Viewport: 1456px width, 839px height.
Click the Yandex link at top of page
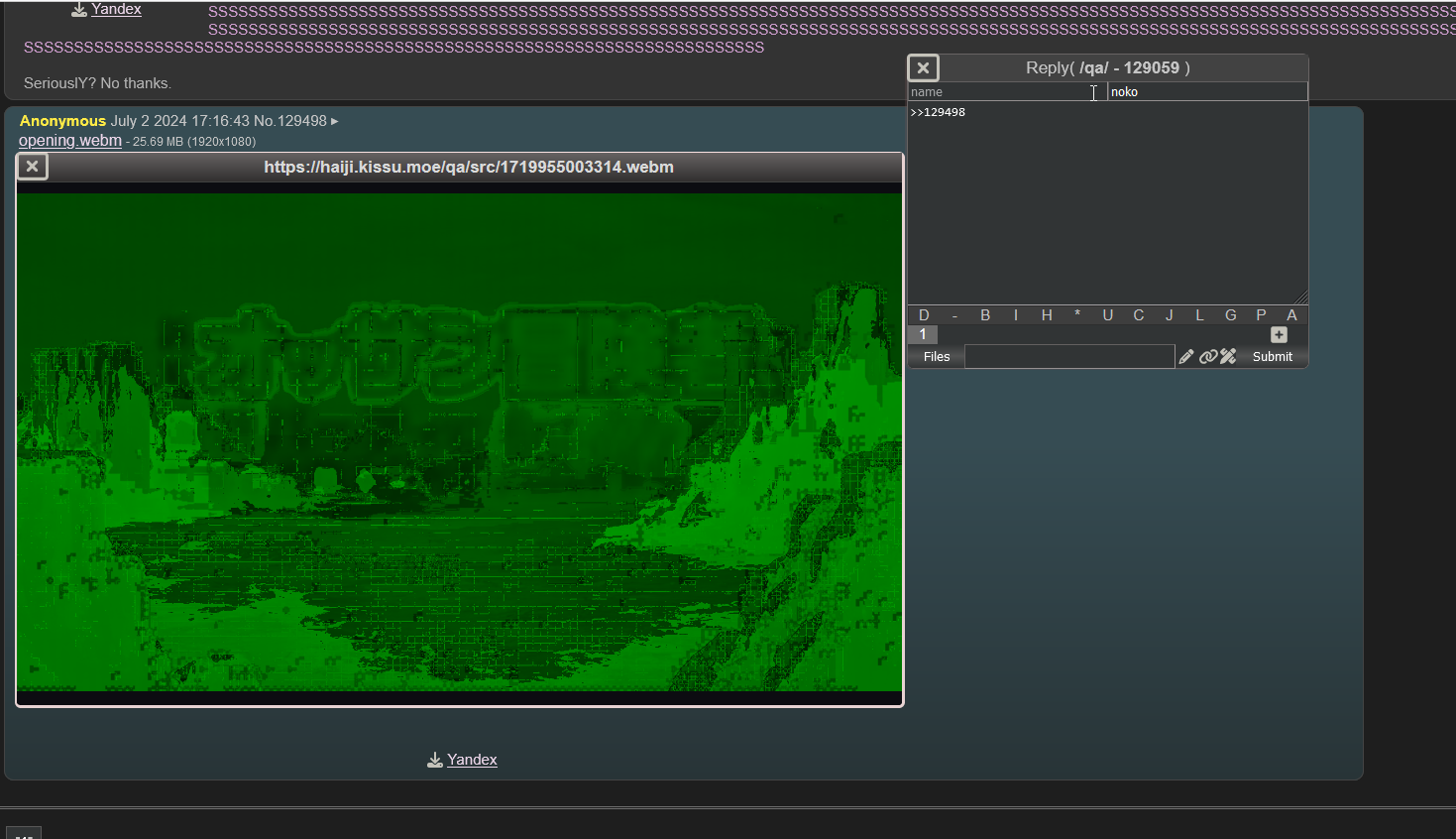point(116,9)
